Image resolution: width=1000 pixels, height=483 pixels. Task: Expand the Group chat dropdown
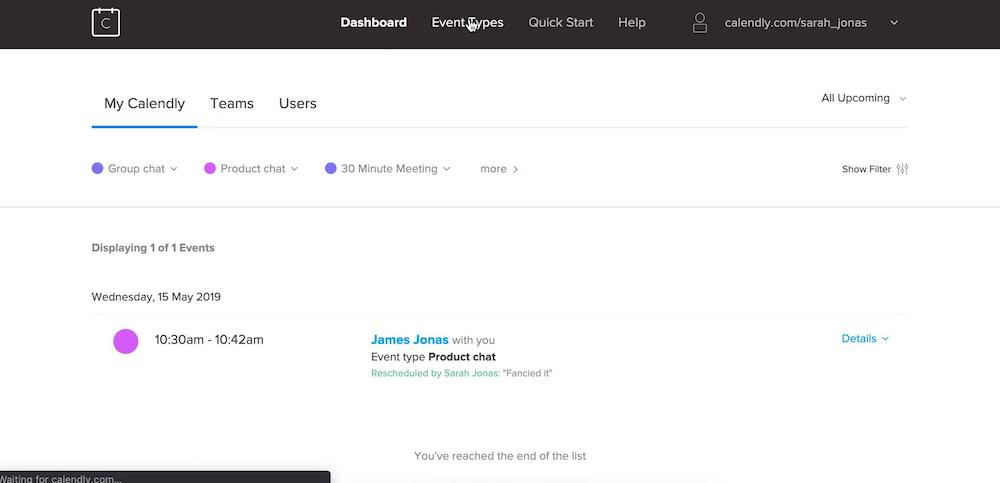pos(174,169)
